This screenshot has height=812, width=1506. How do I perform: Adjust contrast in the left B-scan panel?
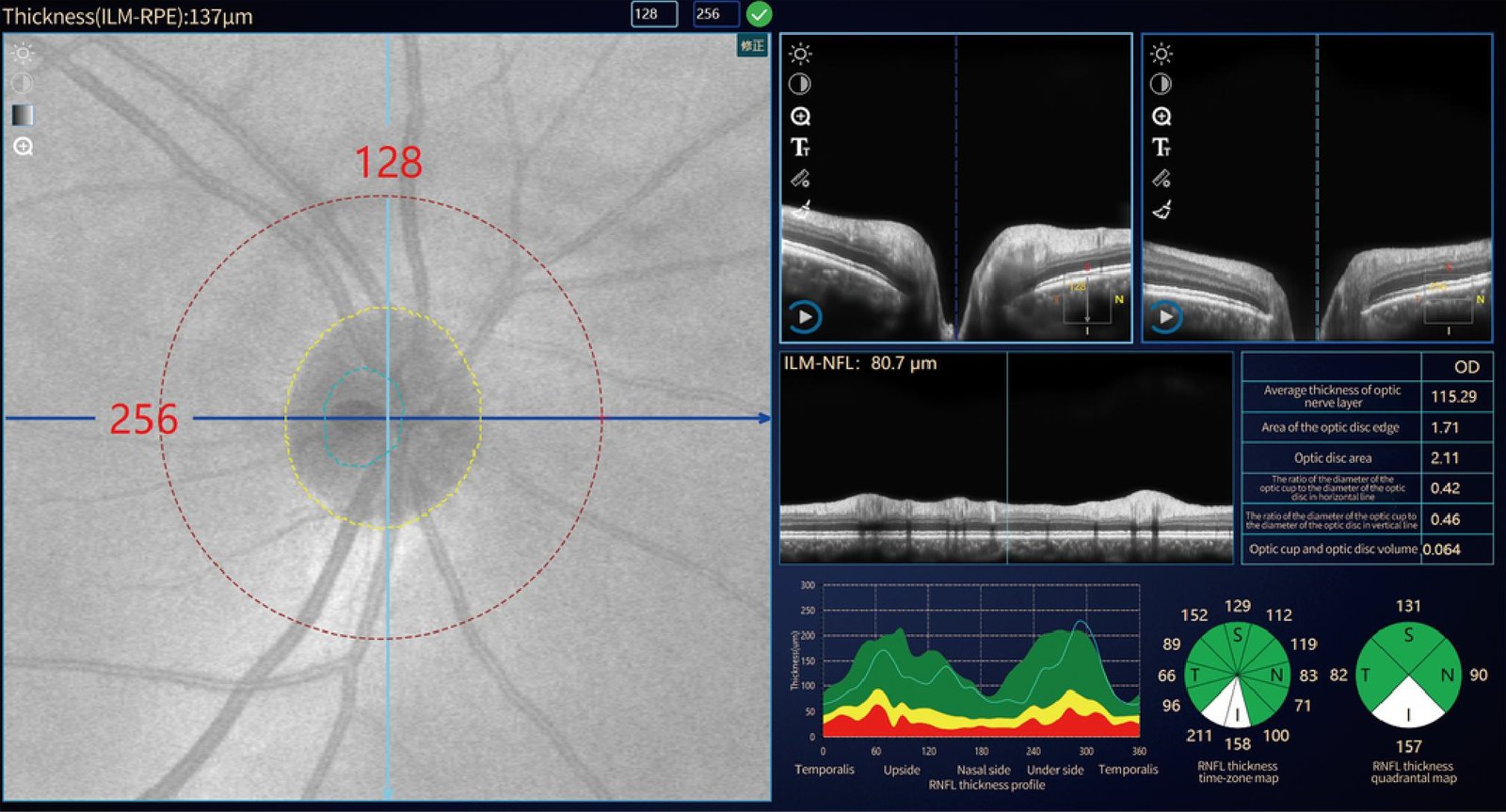pos(800,85)
